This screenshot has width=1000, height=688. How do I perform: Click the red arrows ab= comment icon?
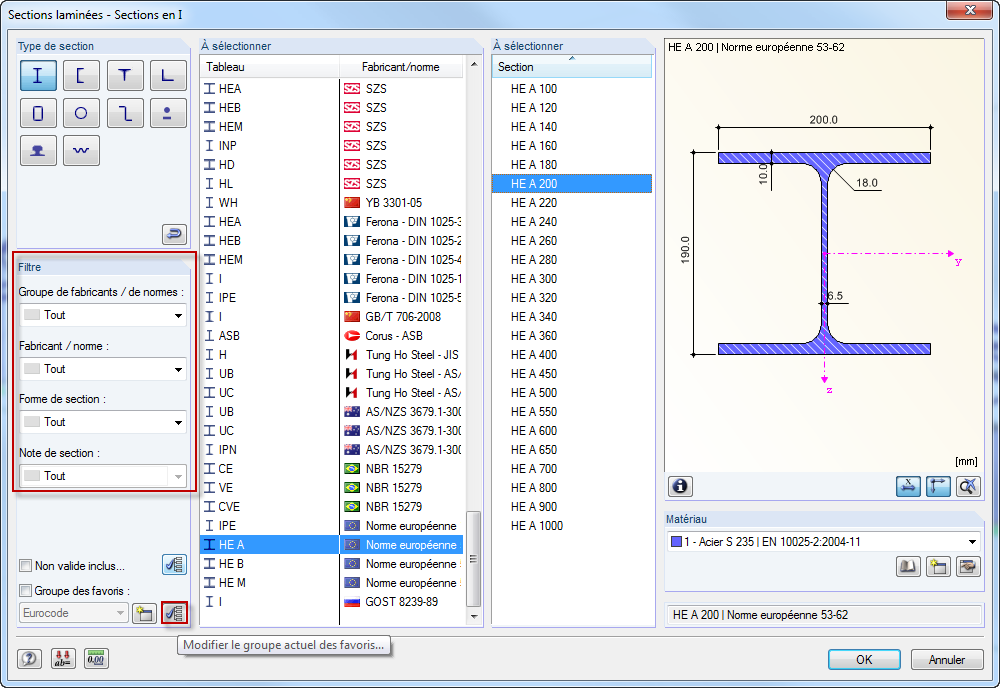coord(62,659)
